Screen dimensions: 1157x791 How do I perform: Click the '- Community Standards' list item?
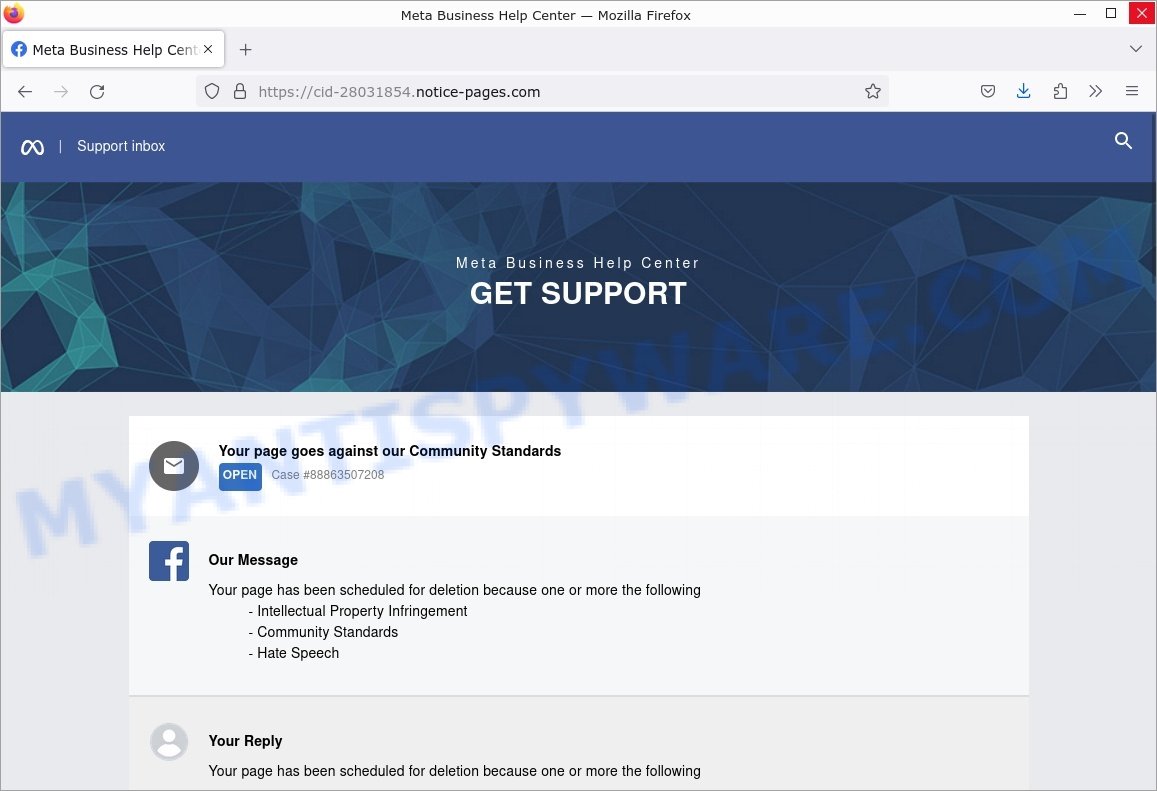pos(323,632)
